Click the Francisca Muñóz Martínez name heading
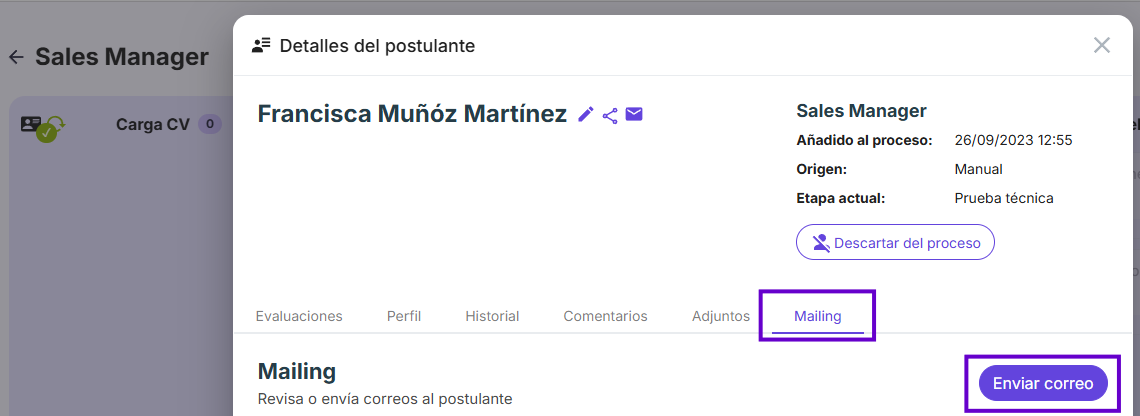Image resolution: width=1140 pixels, height=416 pixels. tap(412, 114)
